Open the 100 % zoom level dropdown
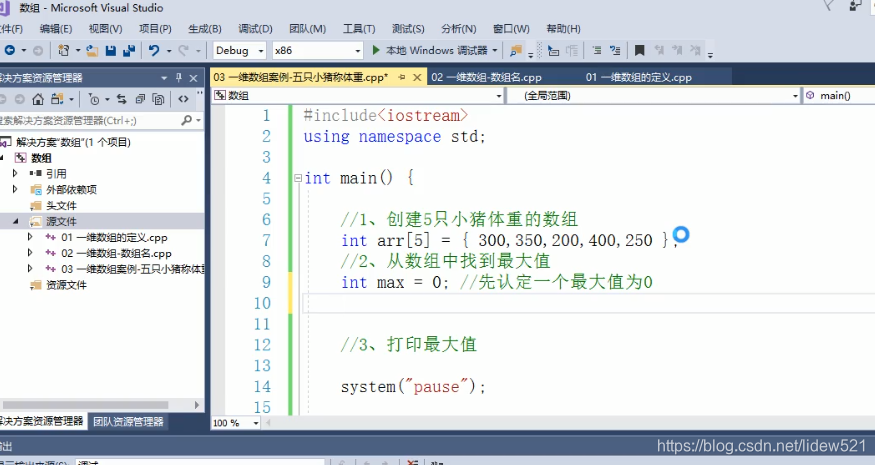This screenshot has width=875, height=465. click(x=236, y=423)
